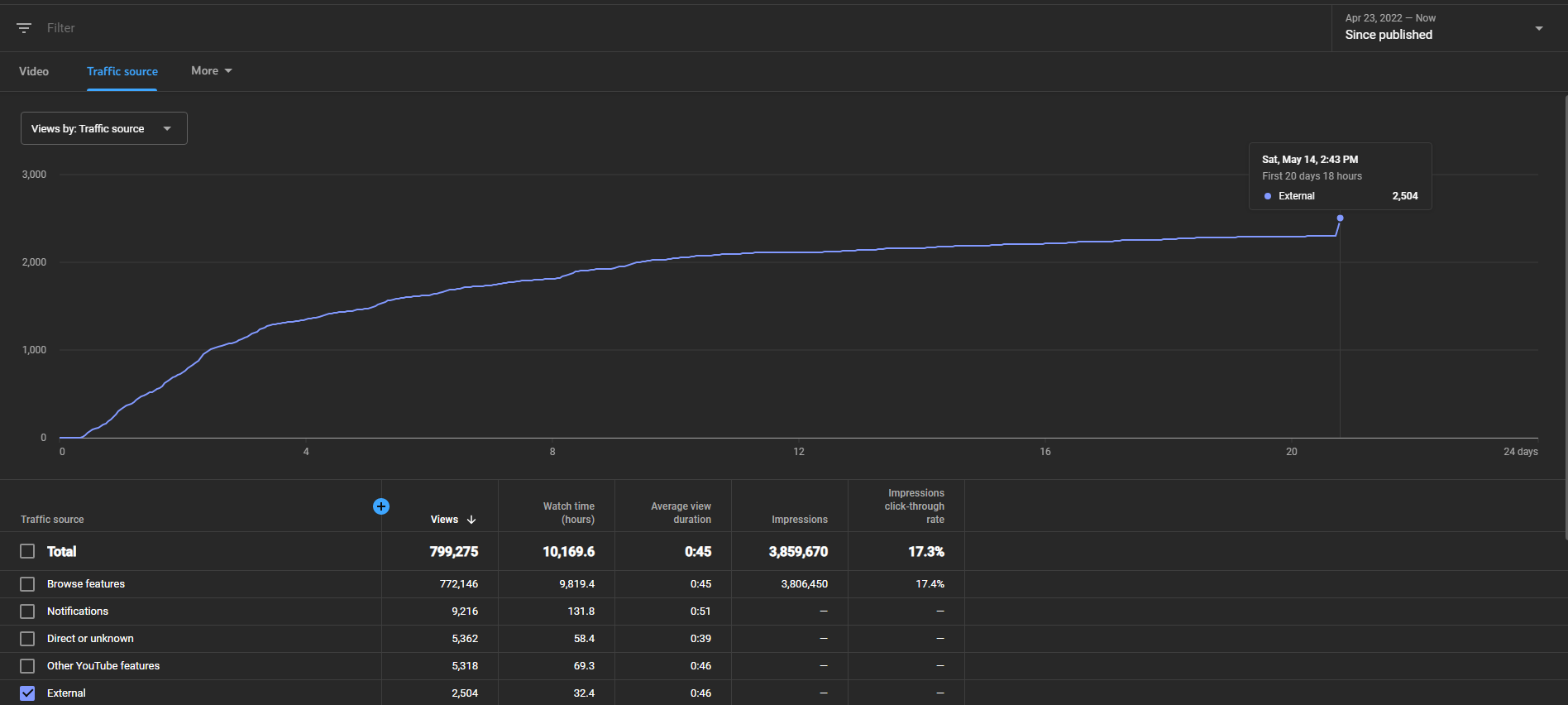
Task: Toggle the Total row checkbox
Action: click(27, 551)
